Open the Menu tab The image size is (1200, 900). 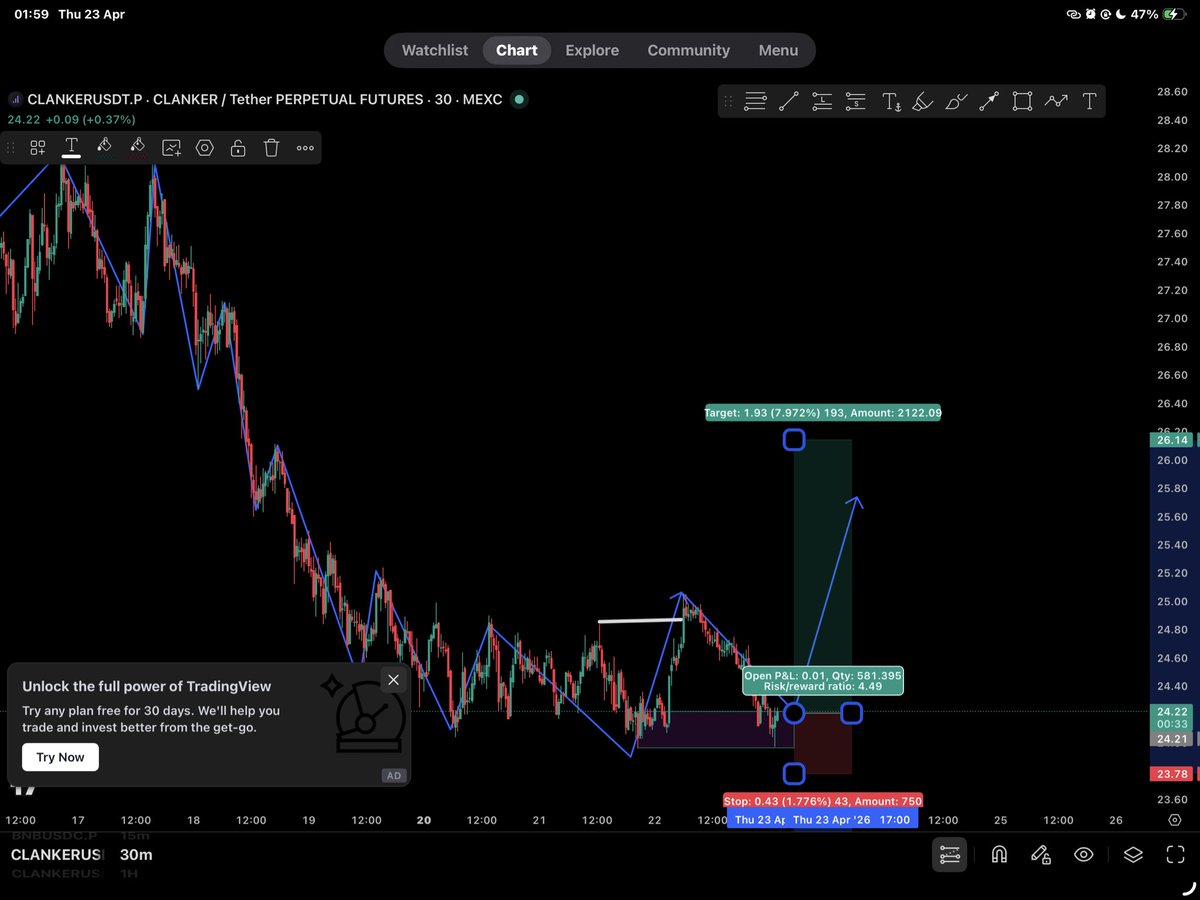(778, 50)
